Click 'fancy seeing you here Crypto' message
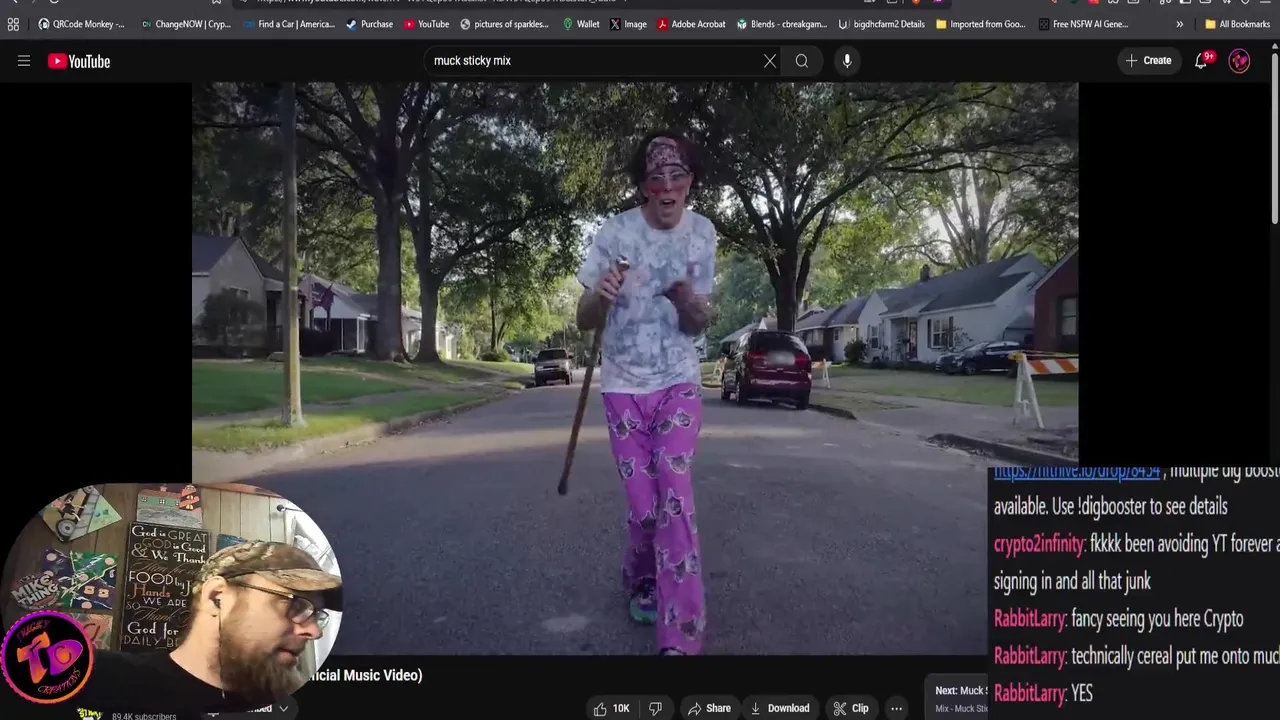 (x=1157, y=619)
